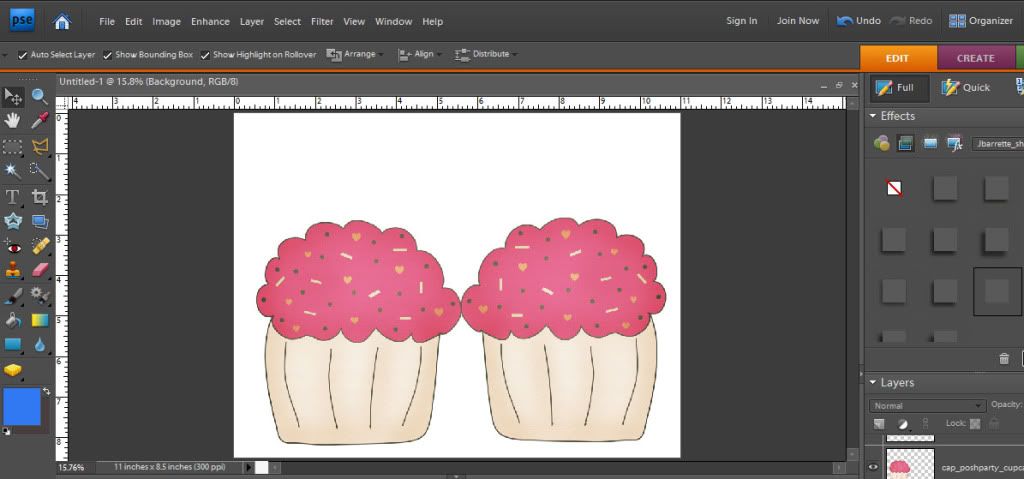Select the Zoom magnifier tool

(40, 97)
